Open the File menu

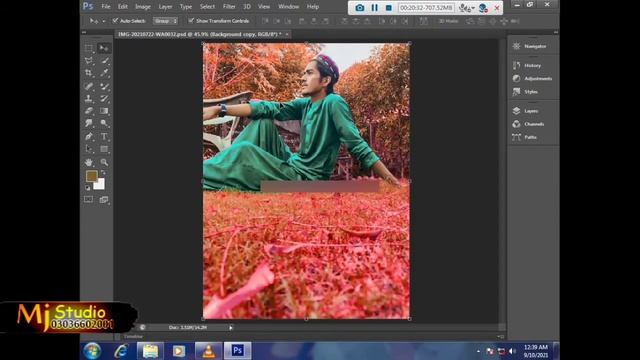pyautogui.click(x=106, y=7)
